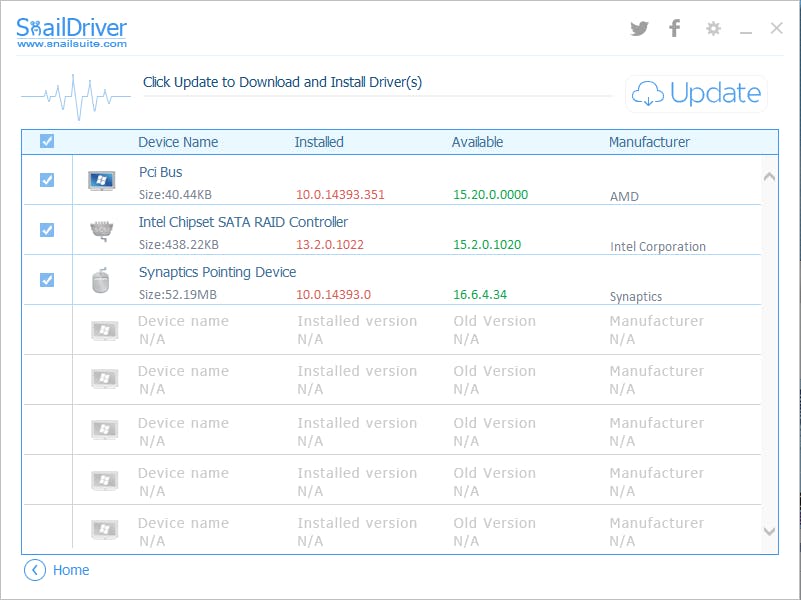Click the Available column header

pyautogui.click(x=478, y=142)
